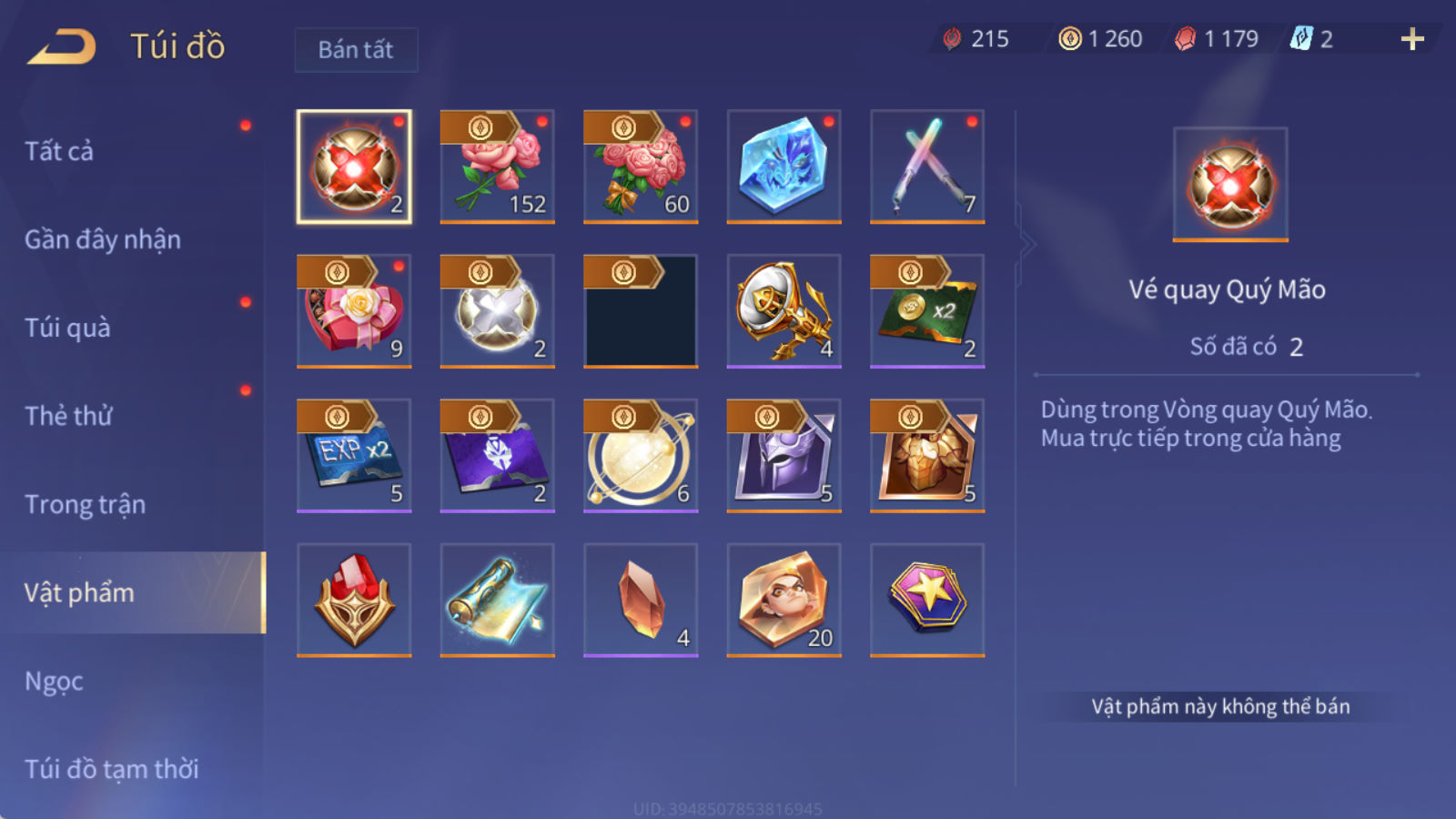Click the plus icon to add currency

point(1412,39)
